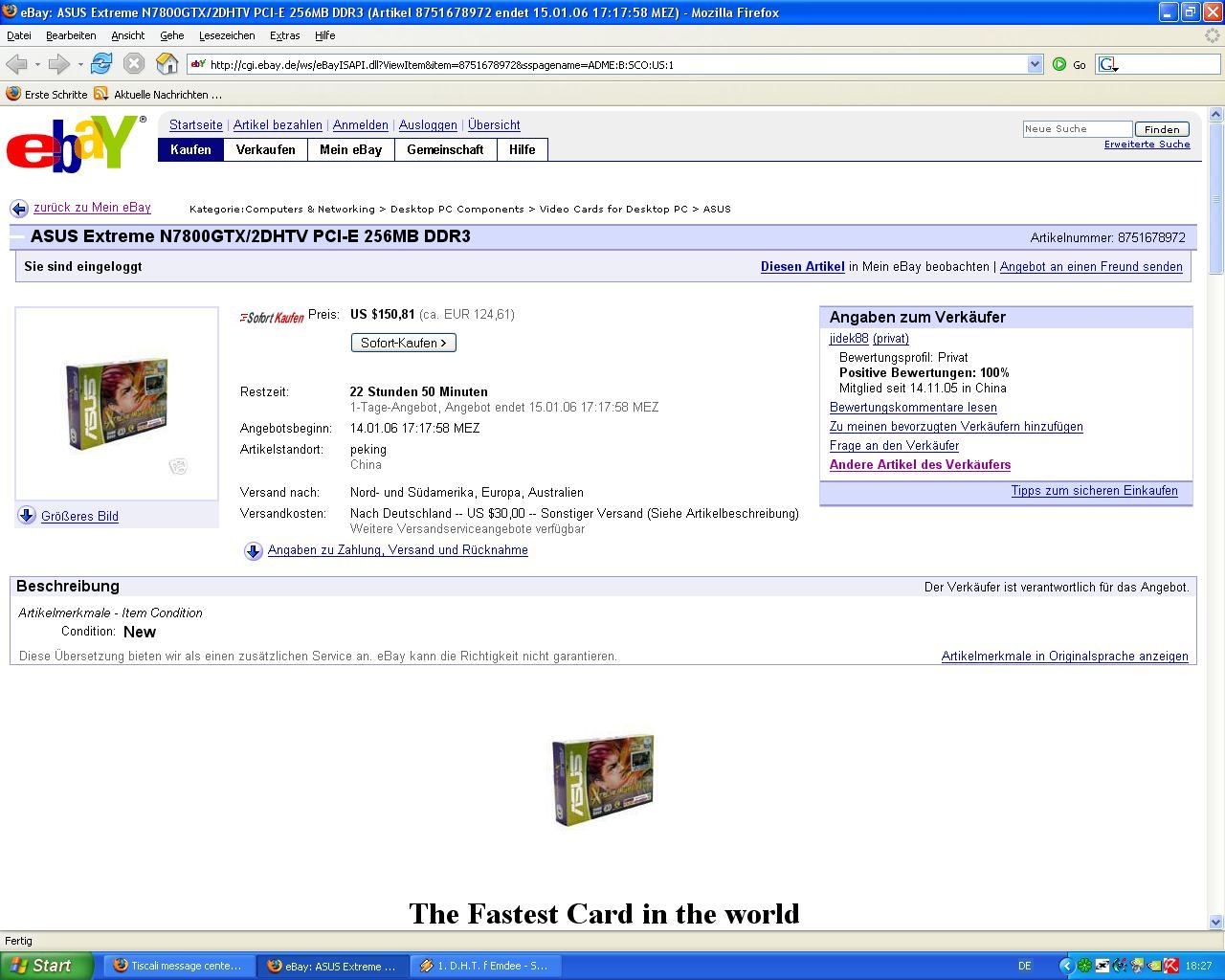Image resolution: width=1225 pixels, height=980 pixels.
Task: Open the Ansicht menu
Action: pyautogui.click(x=128, y=35)
